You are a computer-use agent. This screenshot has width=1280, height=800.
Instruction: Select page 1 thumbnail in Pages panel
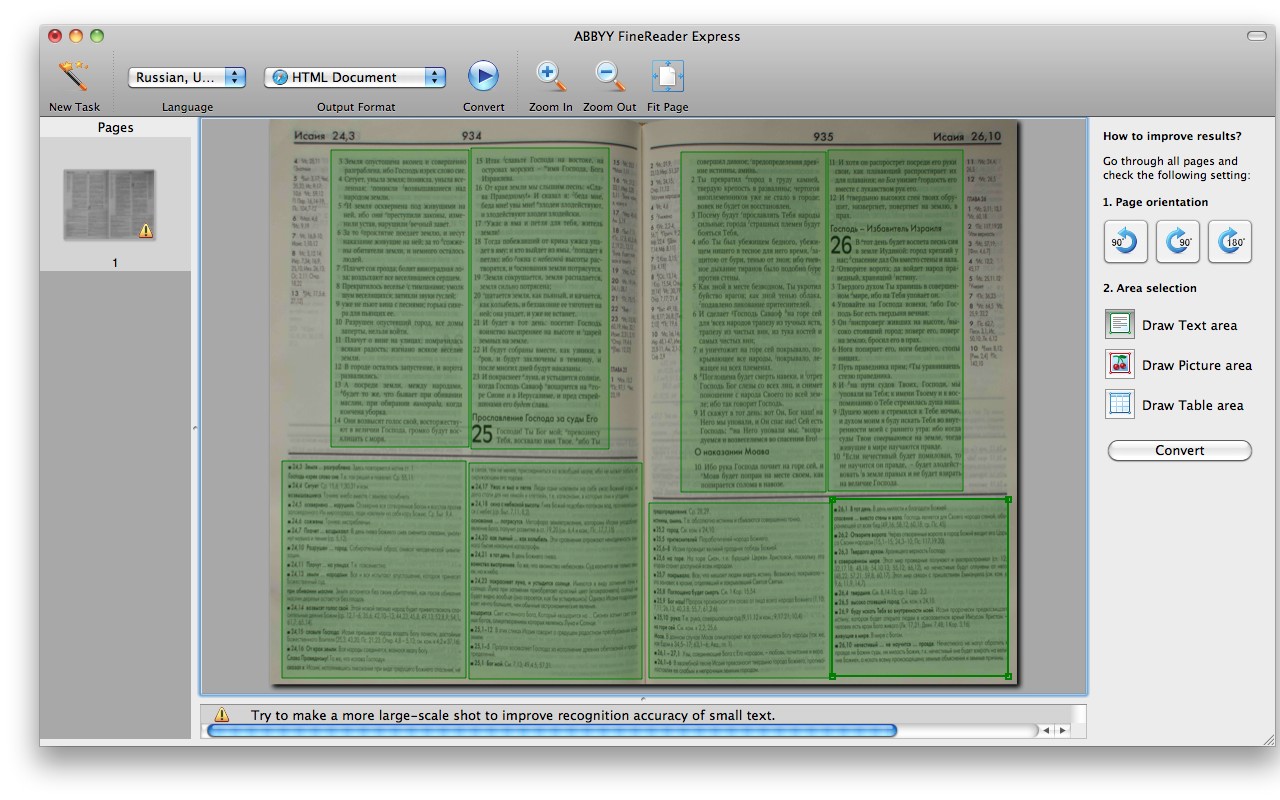click(x=110, y=205)
